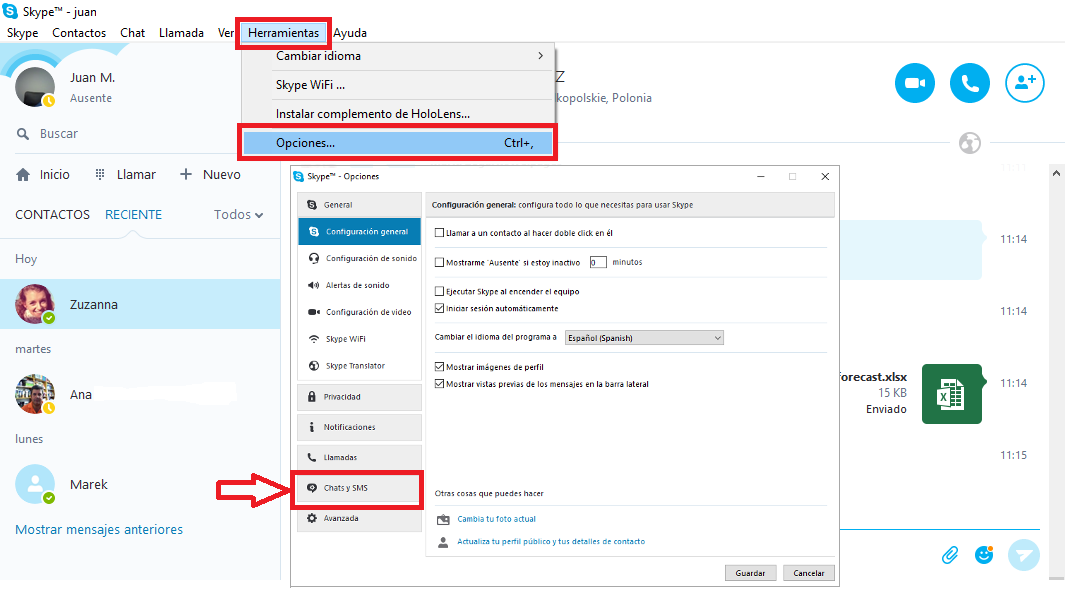Screen dimensions: 1065x596
Task: Select Skype WiFi ... menu entry
Action: point(399,85)
